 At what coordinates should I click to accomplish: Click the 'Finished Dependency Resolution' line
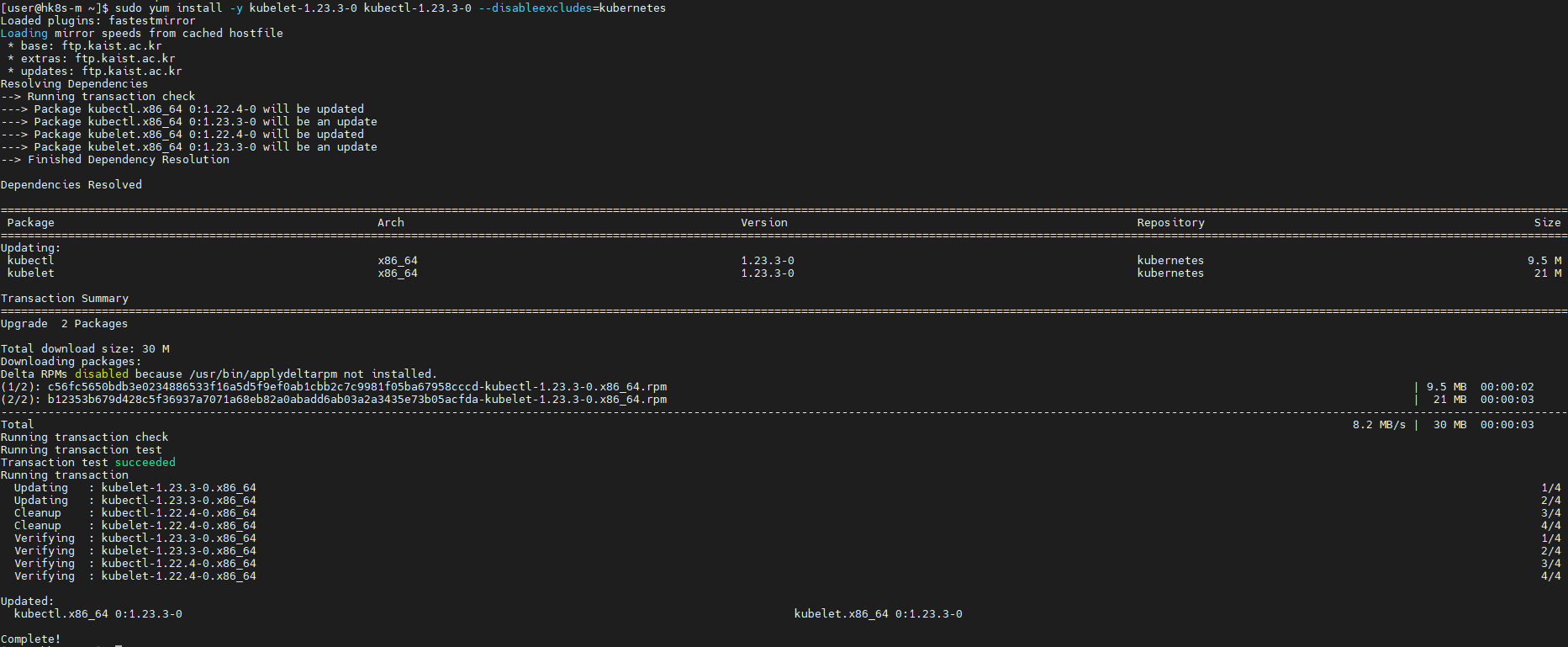click(115, 160)
